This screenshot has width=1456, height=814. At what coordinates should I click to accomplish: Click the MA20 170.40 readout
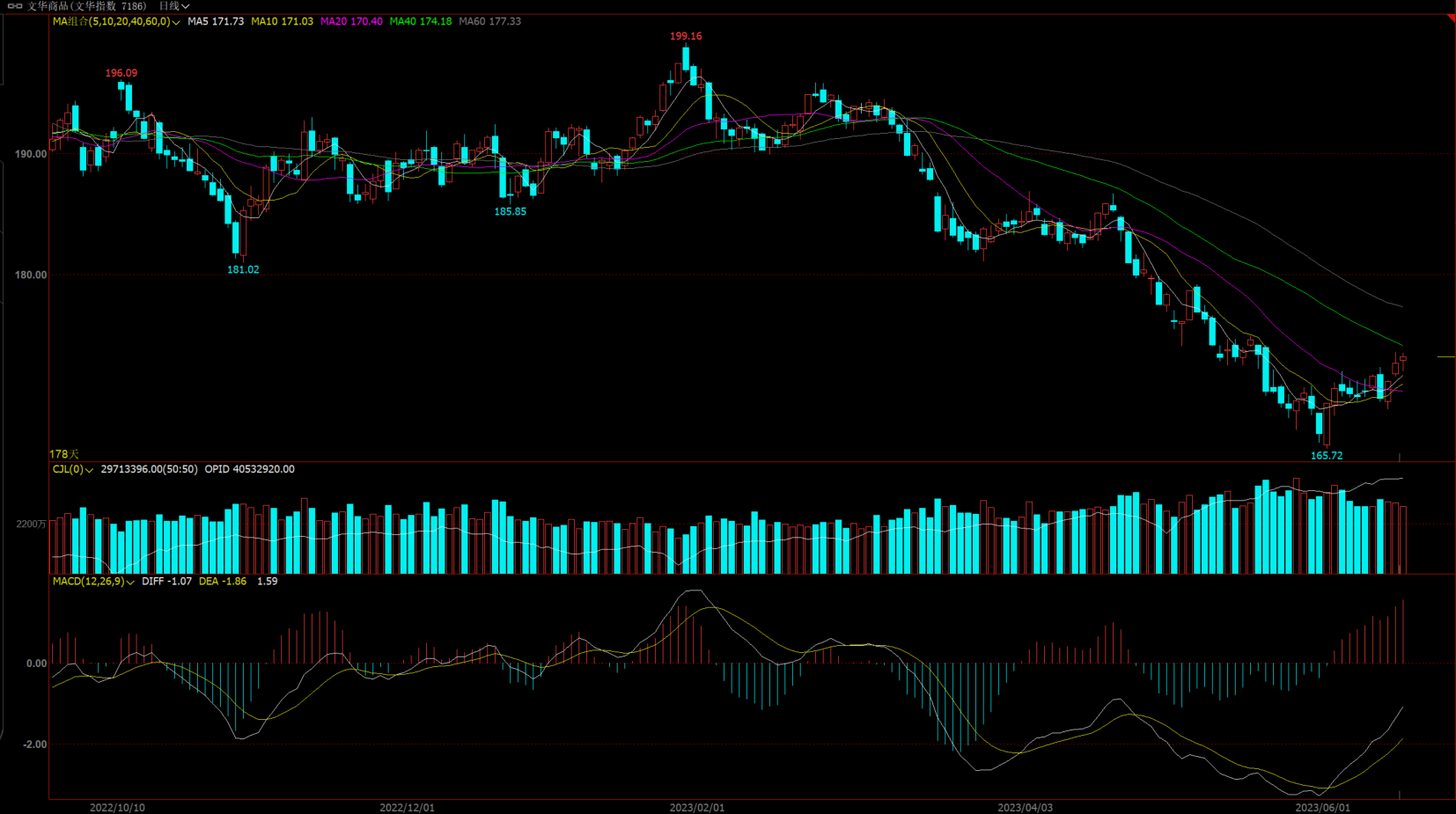coord(351,21)
